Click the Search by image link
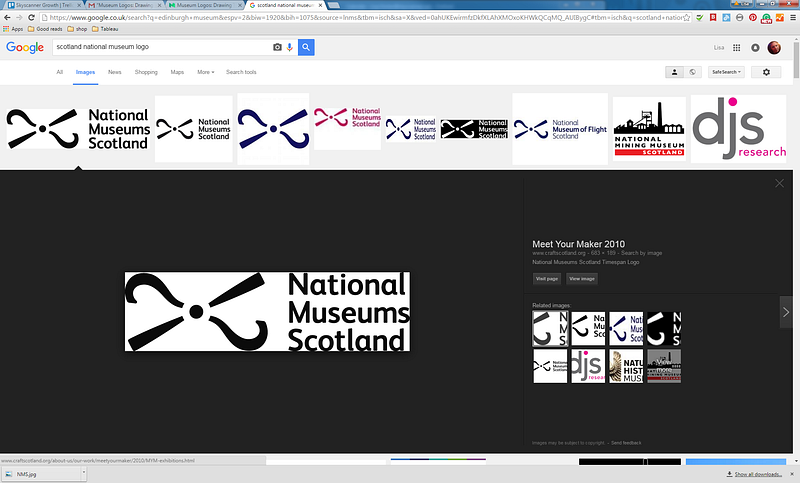Image resolution: width=800 pixels, height=483 pixels. (641, 253)
